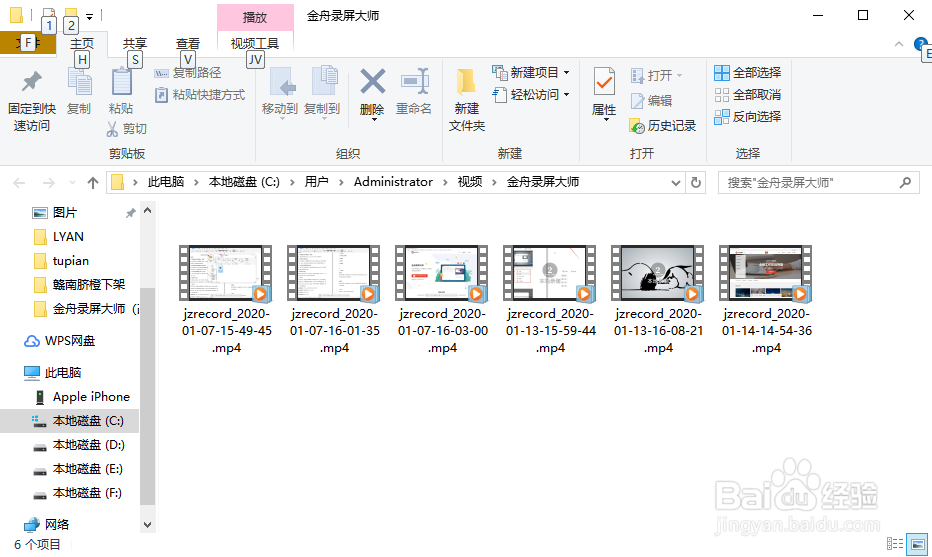Click Copy Path (复制路径)

click(x=188, y=73)
